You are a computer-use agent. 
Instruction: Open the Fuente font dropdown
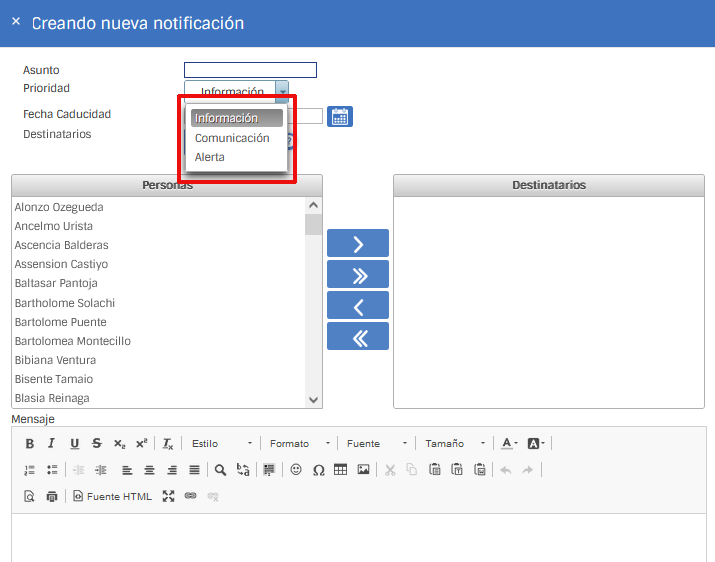click(x=377, y=443)
